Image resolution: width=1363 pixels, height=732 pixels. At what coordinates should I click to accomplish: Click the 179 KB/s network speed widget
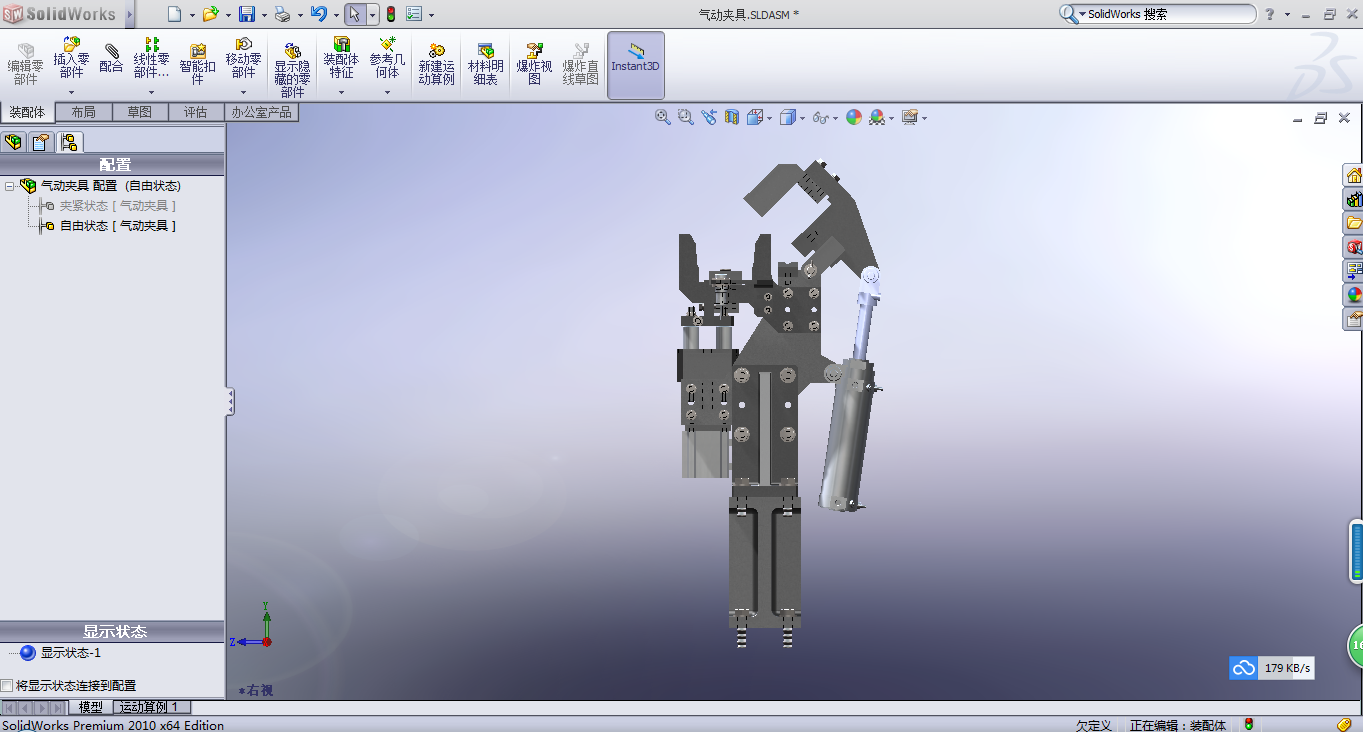[1272, 668]
